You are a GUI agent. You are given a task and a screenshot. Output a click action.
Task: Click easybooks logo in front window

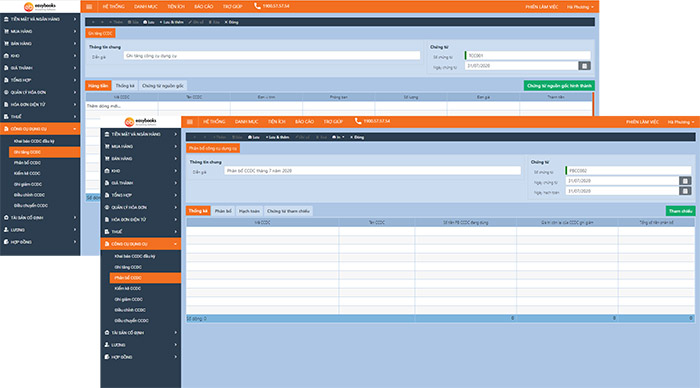click(x=141, y=121)
